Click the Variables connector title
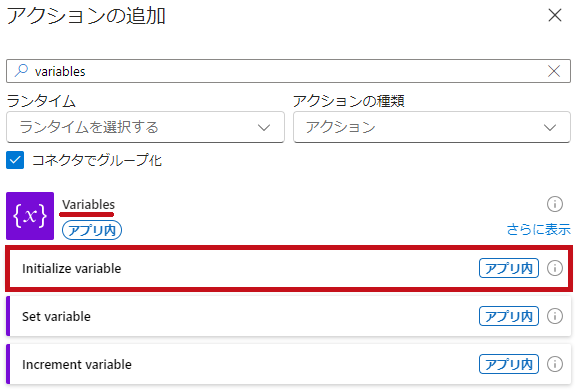Screen dimensions: 579x391 [88, 204]
